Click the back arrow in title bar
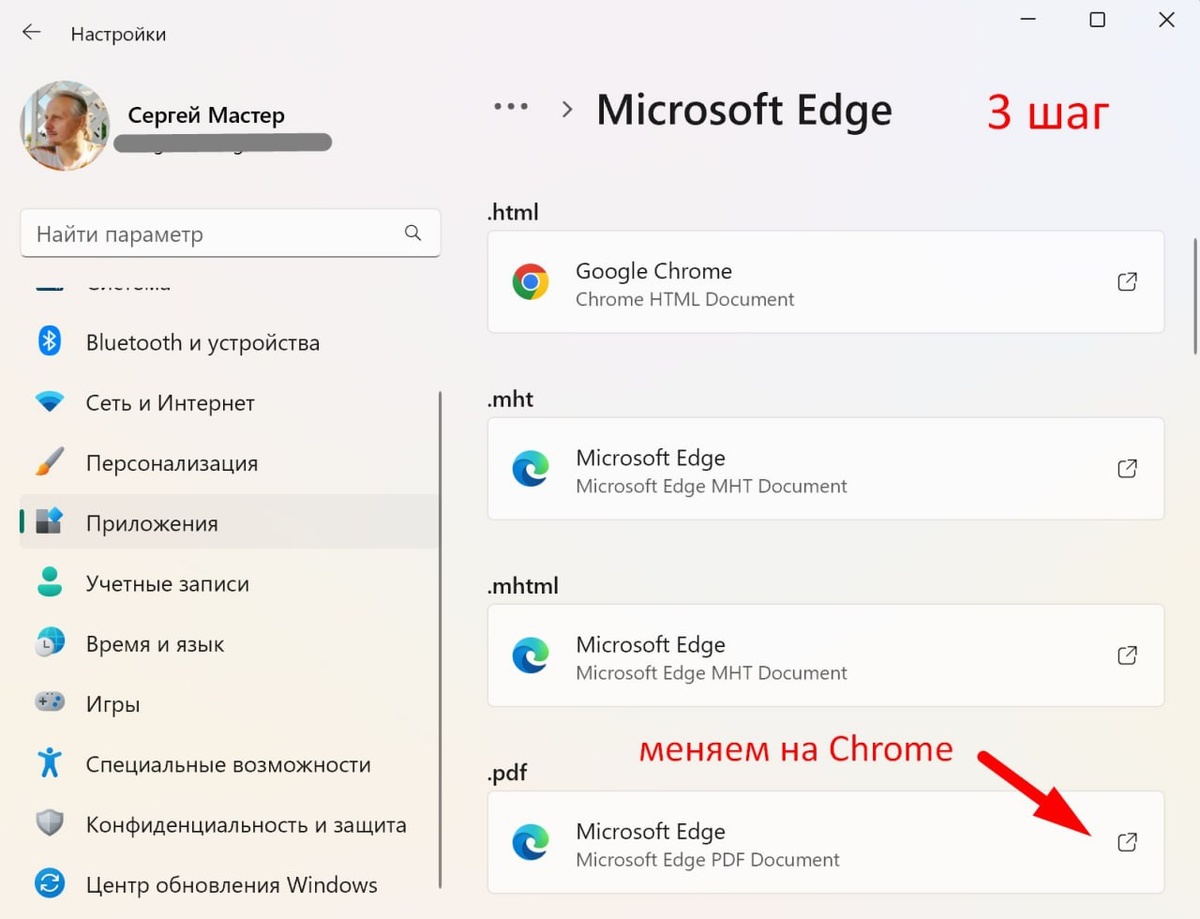Image resolution: width=1200 pixels, height=919 pixels. coord(31,32)
